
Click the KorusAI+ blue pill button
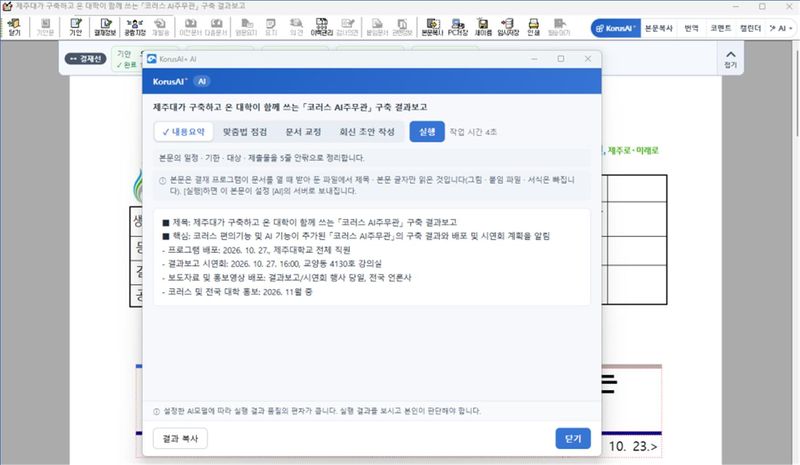616,28
